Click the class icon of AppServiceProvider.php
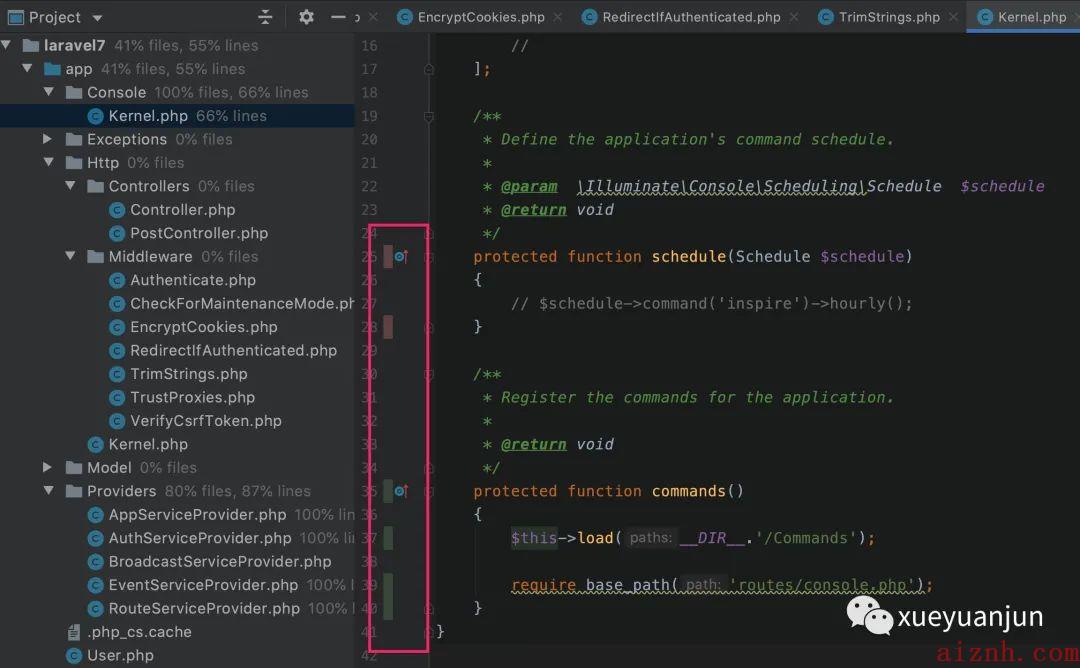This screenshot has width=1080, height=668. click(96, 514)
